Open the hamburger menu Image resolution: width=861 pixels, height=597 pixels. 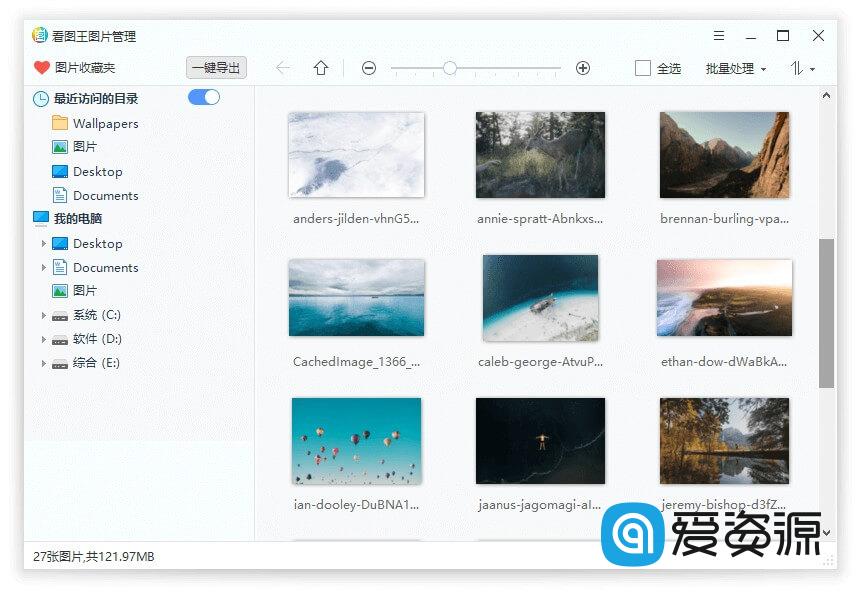(718, 34)
